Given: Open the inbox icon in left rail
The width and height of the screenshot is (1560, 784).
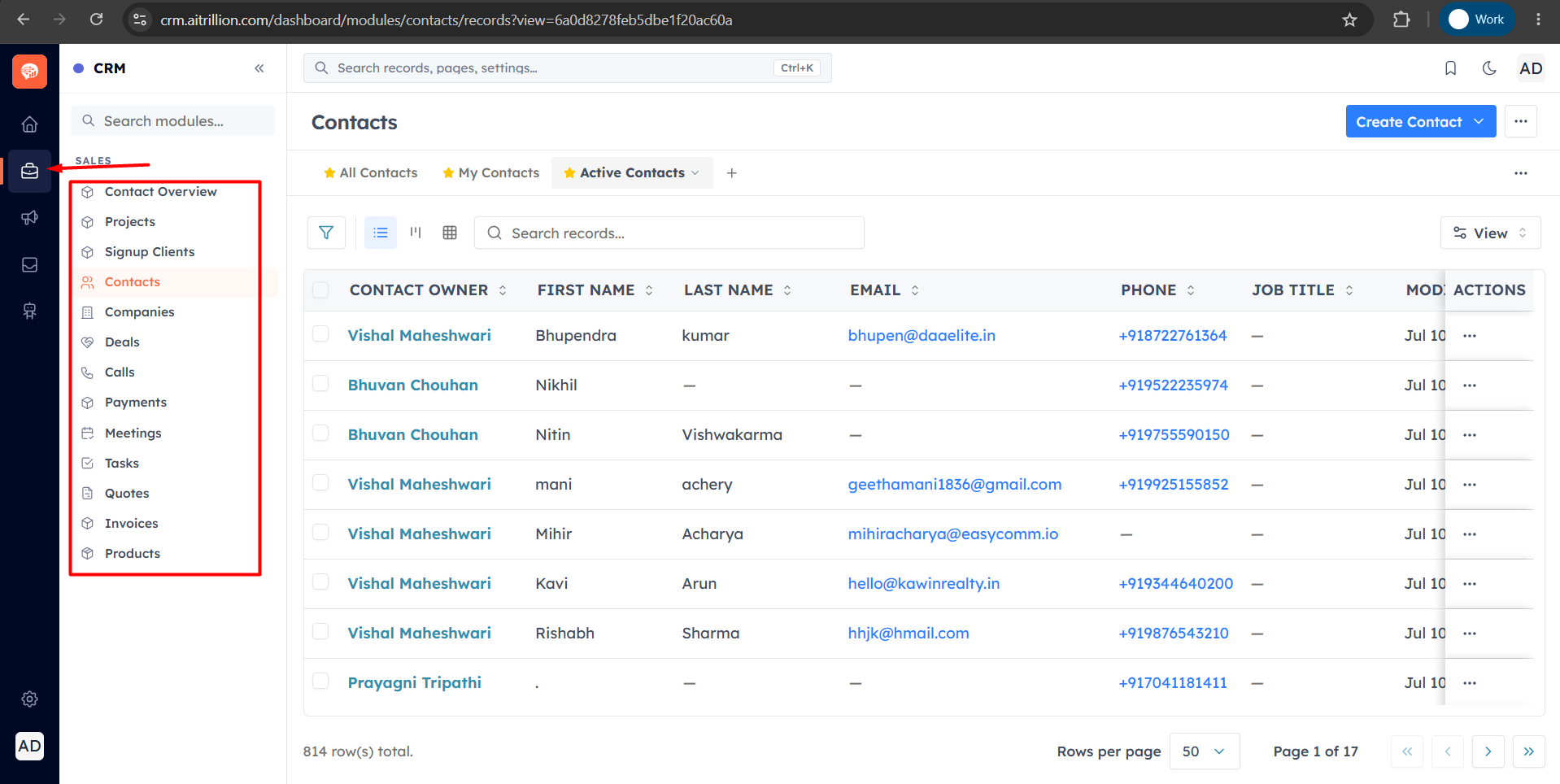Looking at the screenshot, I should 29,264.
